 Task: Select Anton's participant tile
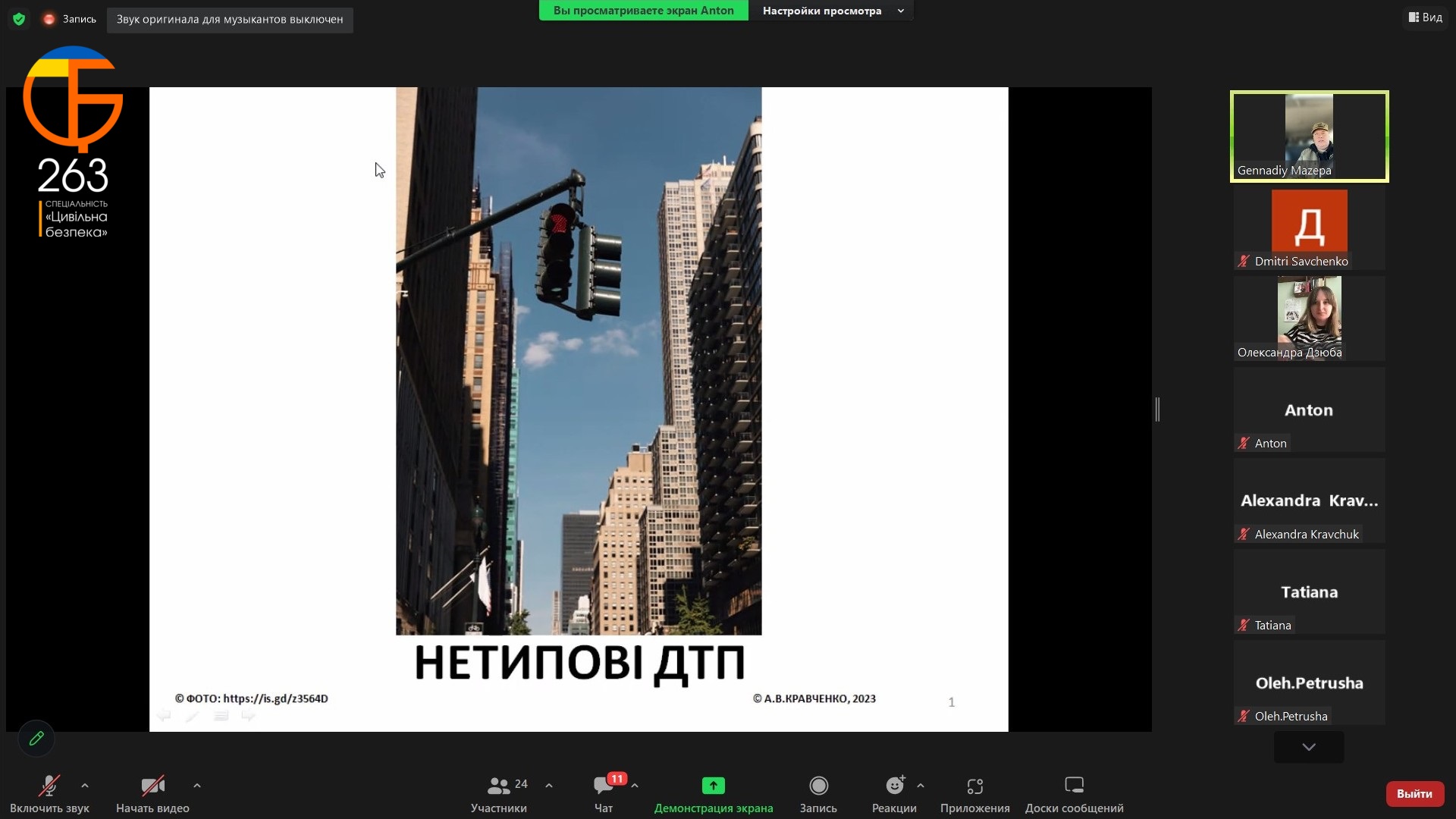coord(1309,409)
